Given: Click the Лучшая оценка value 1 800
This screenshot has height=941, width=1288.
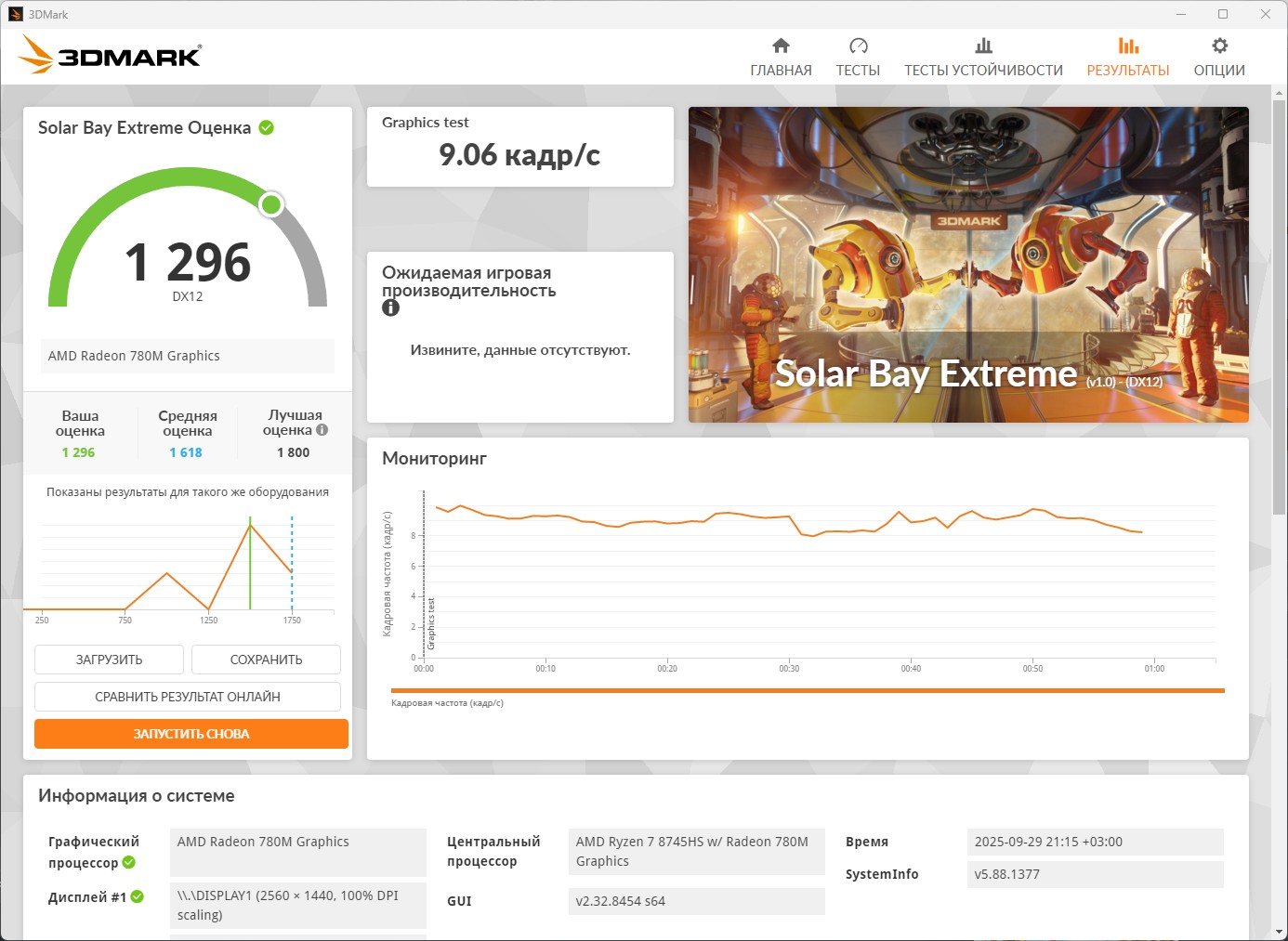Looking at the screenshot, I should pyautogui.click(x=294, y=452).
